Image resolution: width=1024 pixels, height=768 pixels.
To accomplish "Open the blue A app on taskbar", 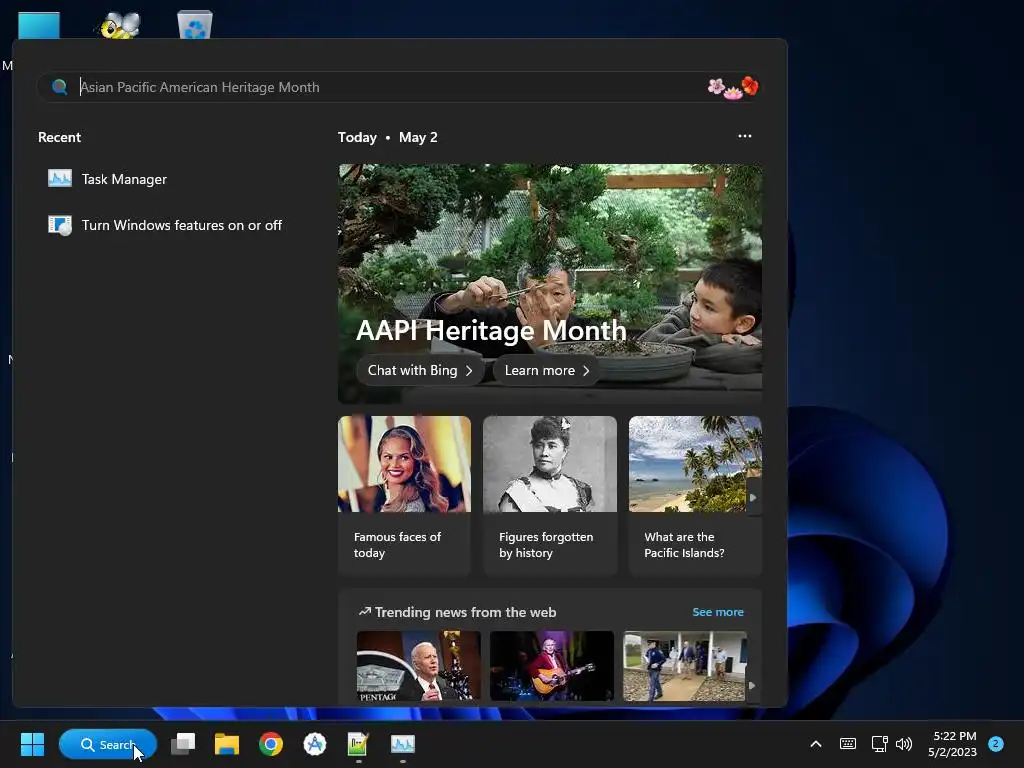I will [x=315, y=744].
